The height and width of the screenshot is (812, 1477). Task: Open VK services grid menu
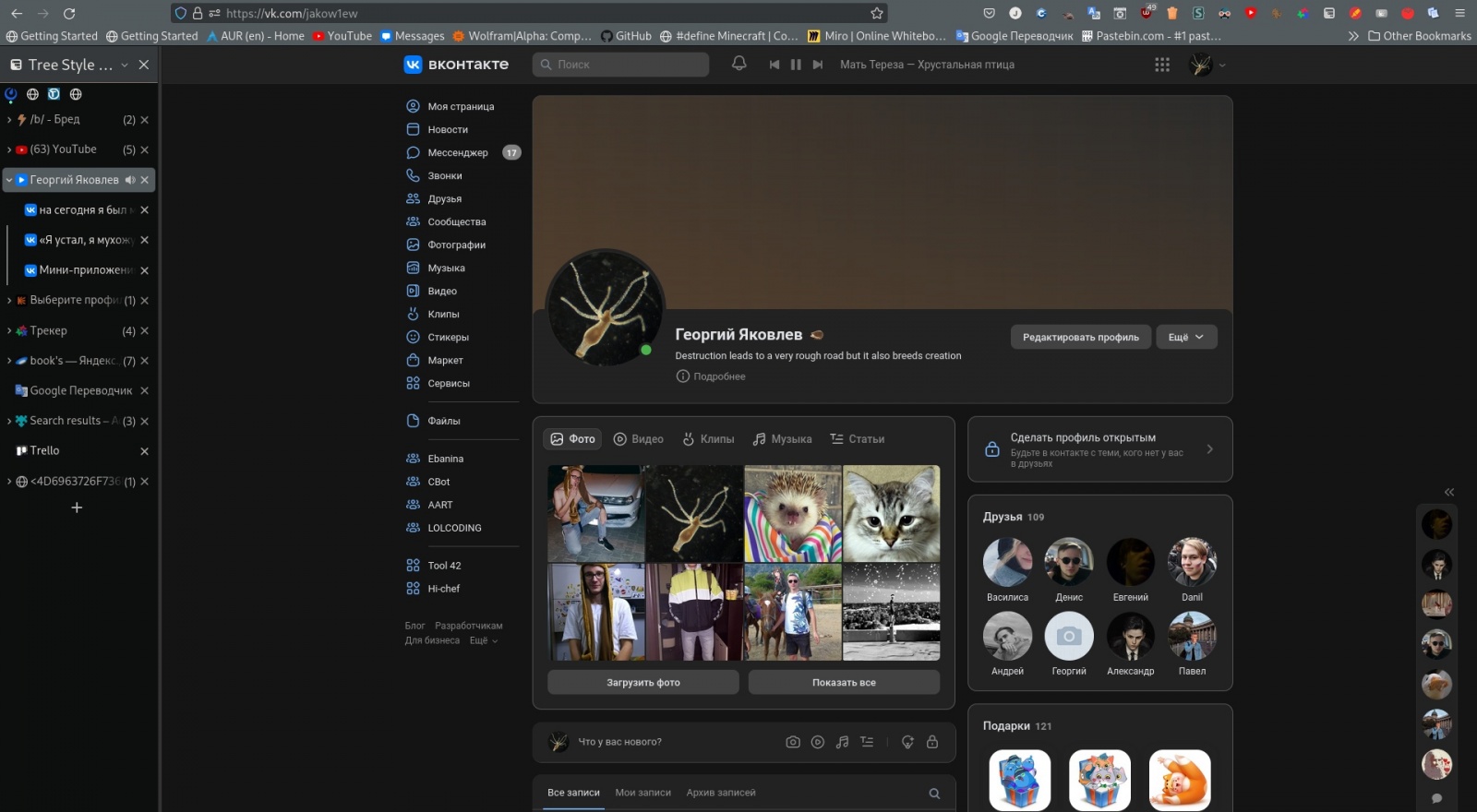1162,65
